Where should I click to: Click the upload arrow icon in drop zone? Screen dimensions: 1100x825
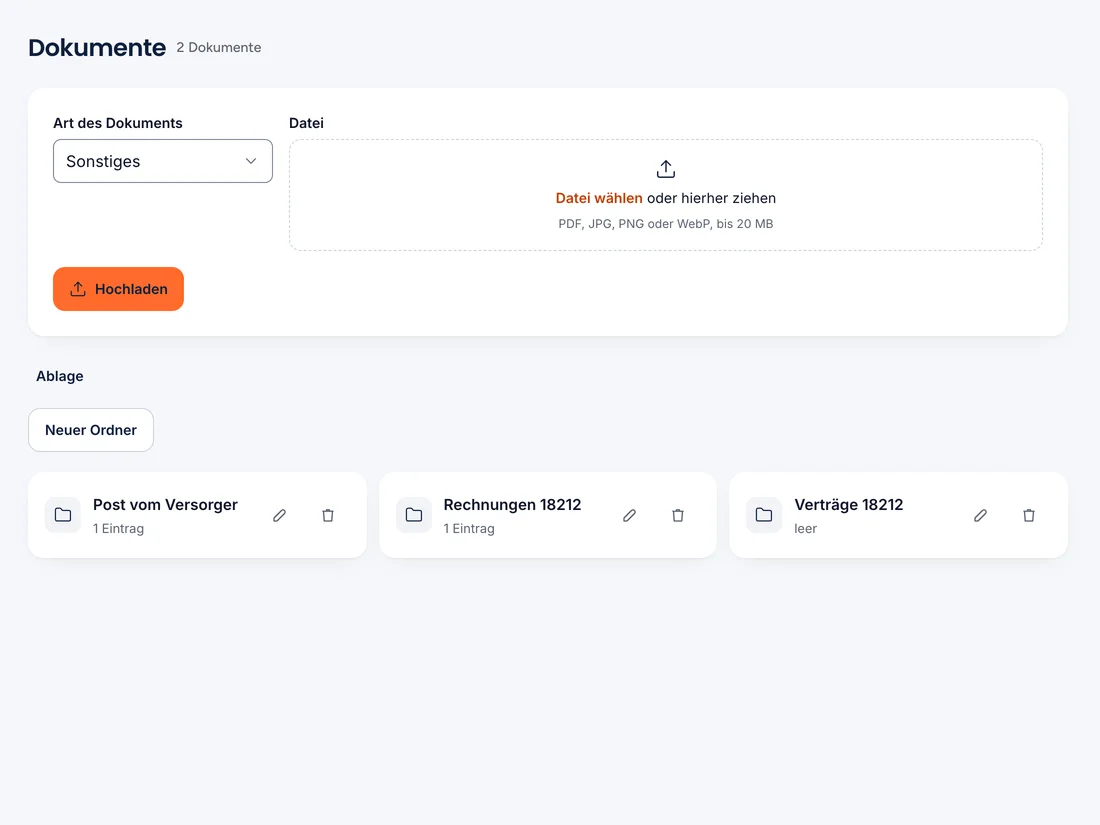point(666,169)
